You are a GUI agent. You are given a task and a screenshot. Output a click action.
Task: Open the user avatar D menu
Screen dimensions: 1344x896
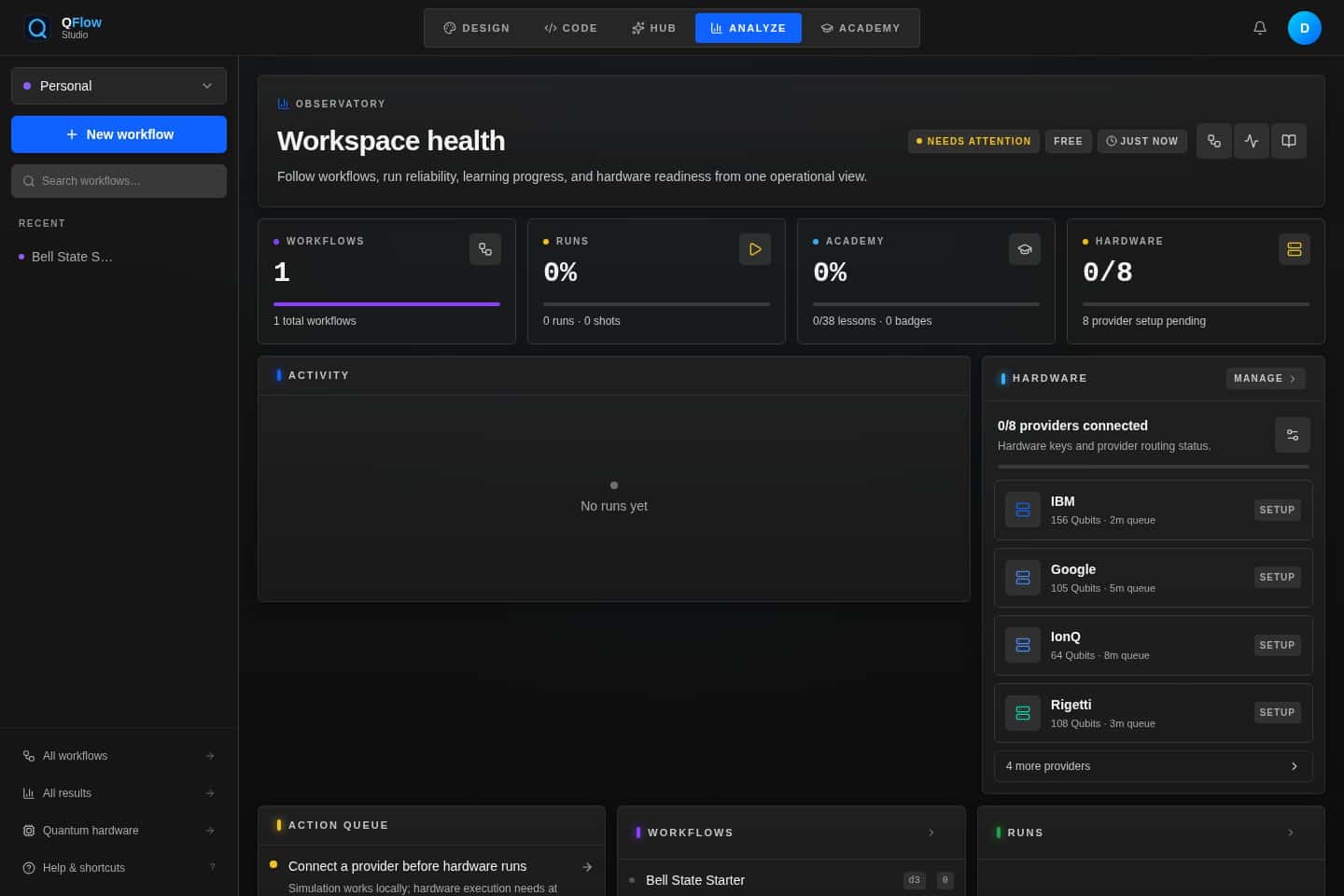[x=1304, y=28]
